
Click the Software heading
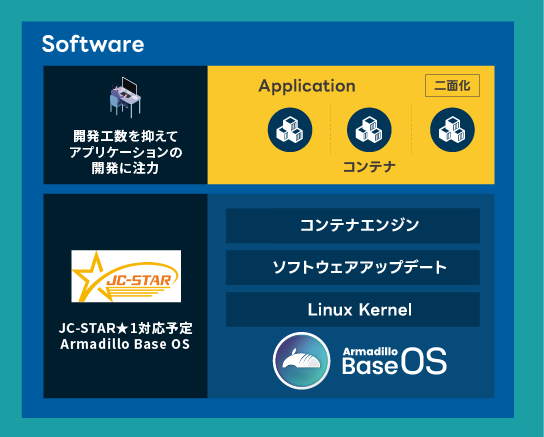click(x=93, y=44)
